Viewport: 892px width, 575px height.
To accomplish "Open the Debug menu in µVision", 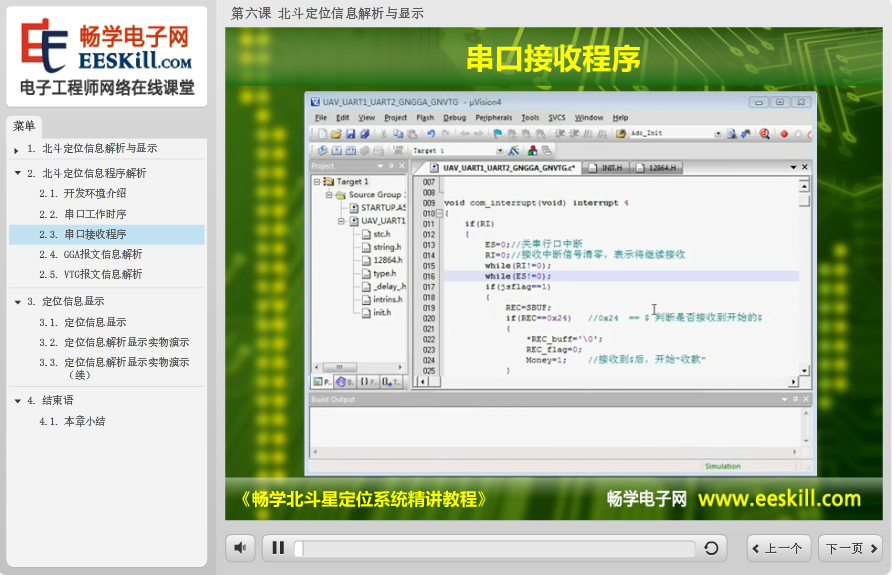I will pyautogui.click(x=455, y=118).
